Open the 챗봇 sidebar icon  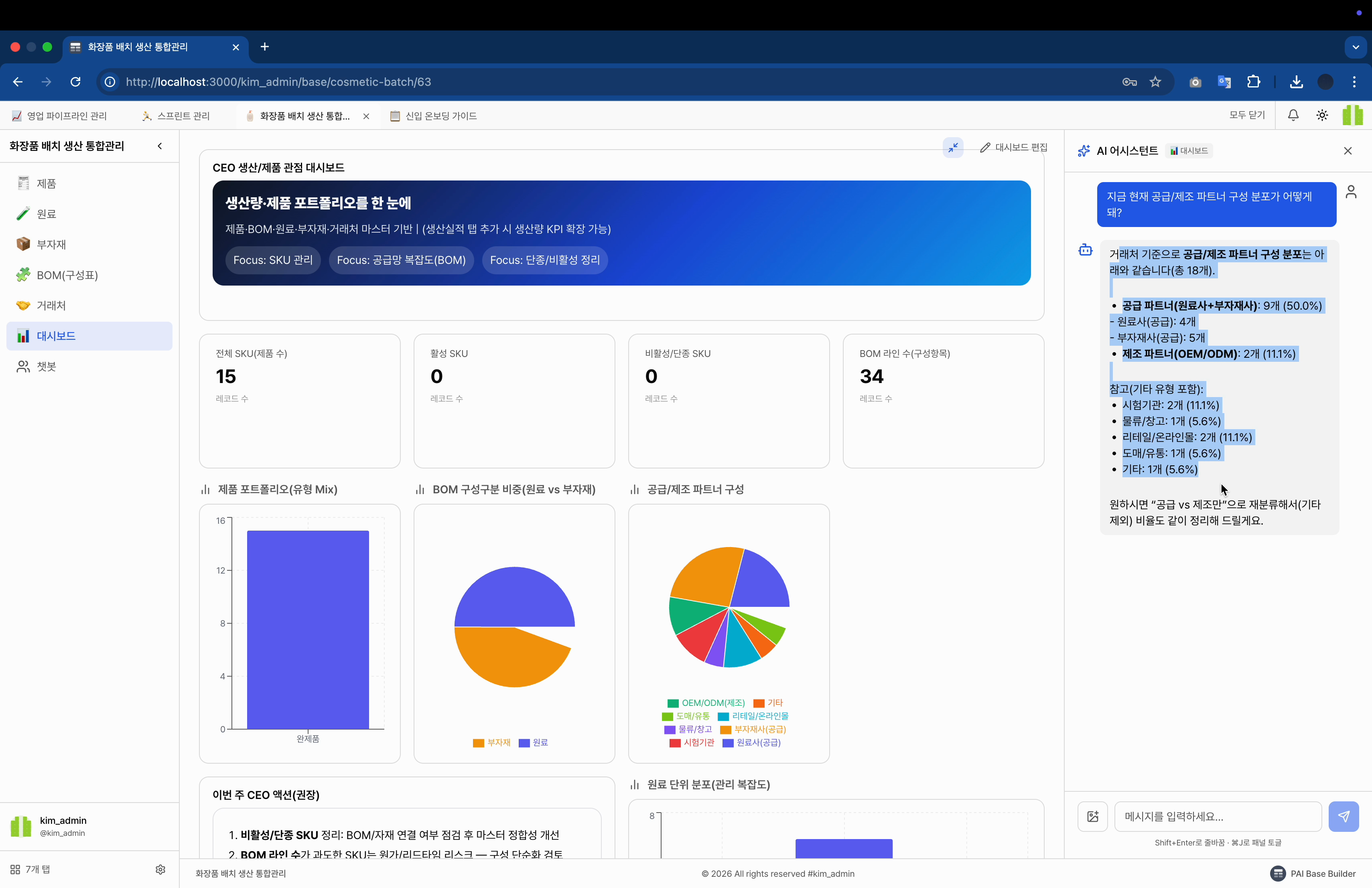pyautogui.click(x=23, y=367)
